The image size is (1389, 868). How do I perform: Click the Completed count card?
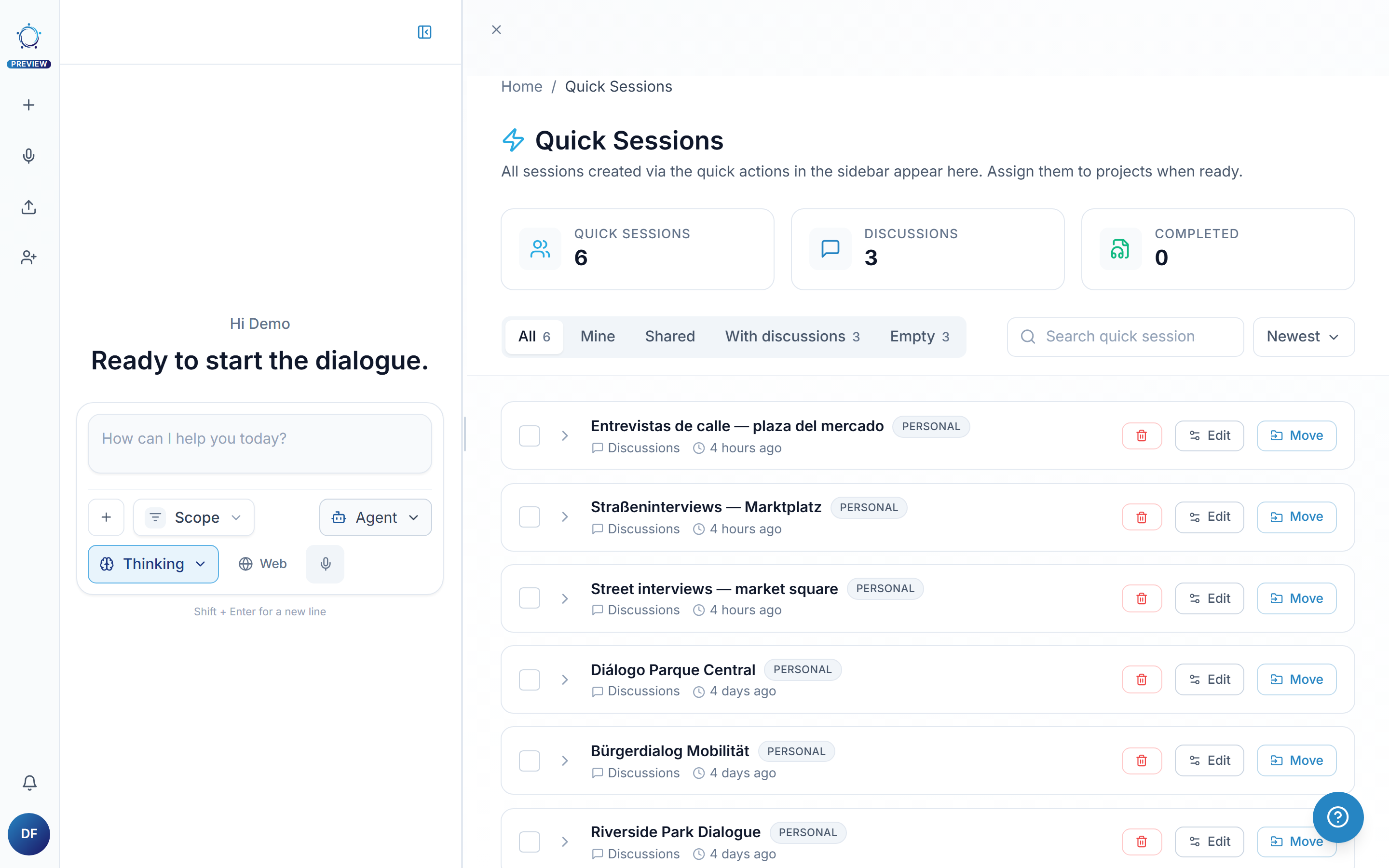pos(1218,249)
